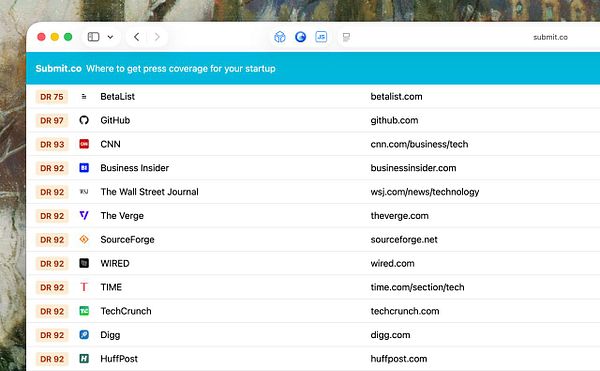Open the Business Insider listing name

click(x=134, y=168)
